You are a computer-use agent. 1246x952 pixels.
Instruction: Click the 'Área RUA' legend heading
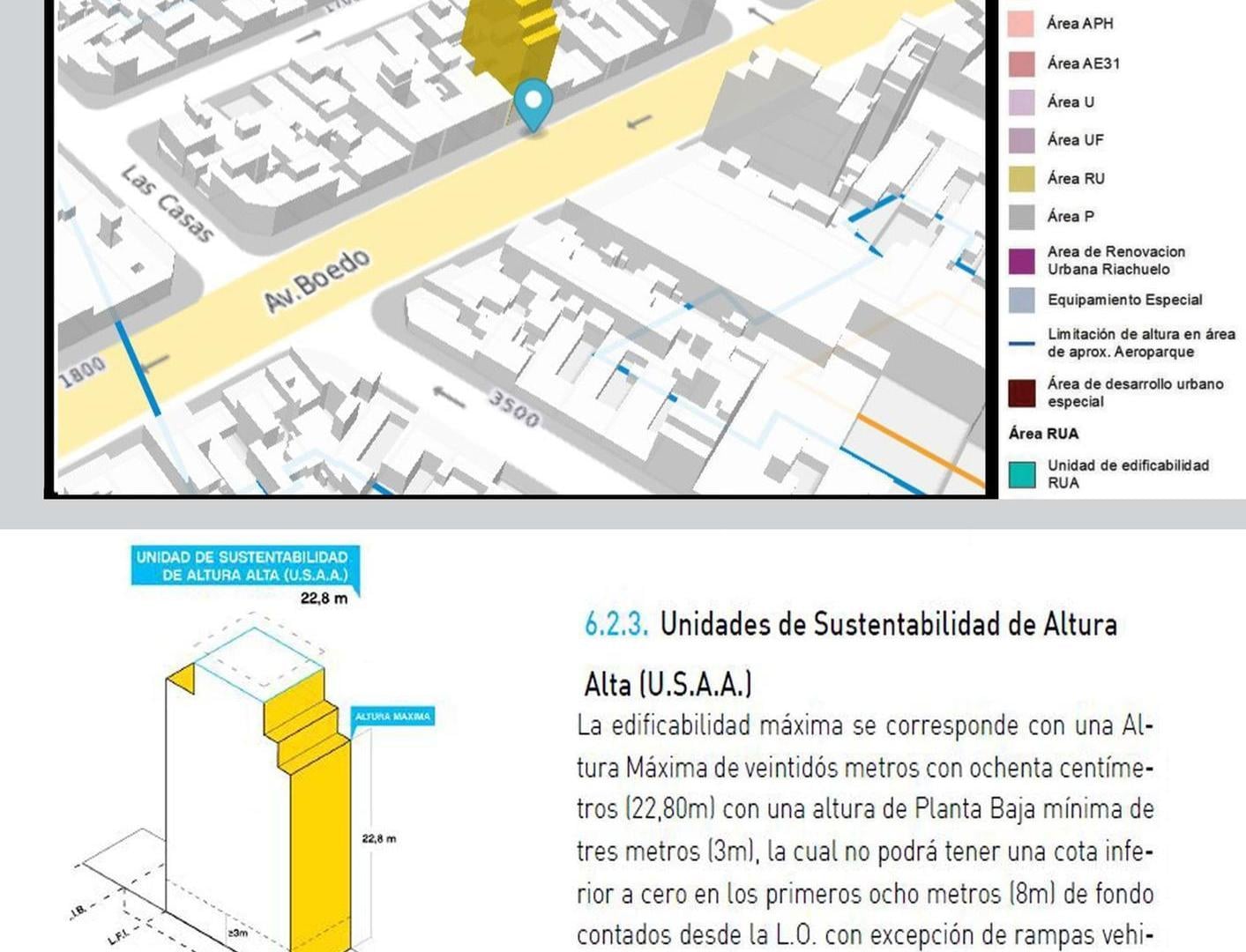1043,434
